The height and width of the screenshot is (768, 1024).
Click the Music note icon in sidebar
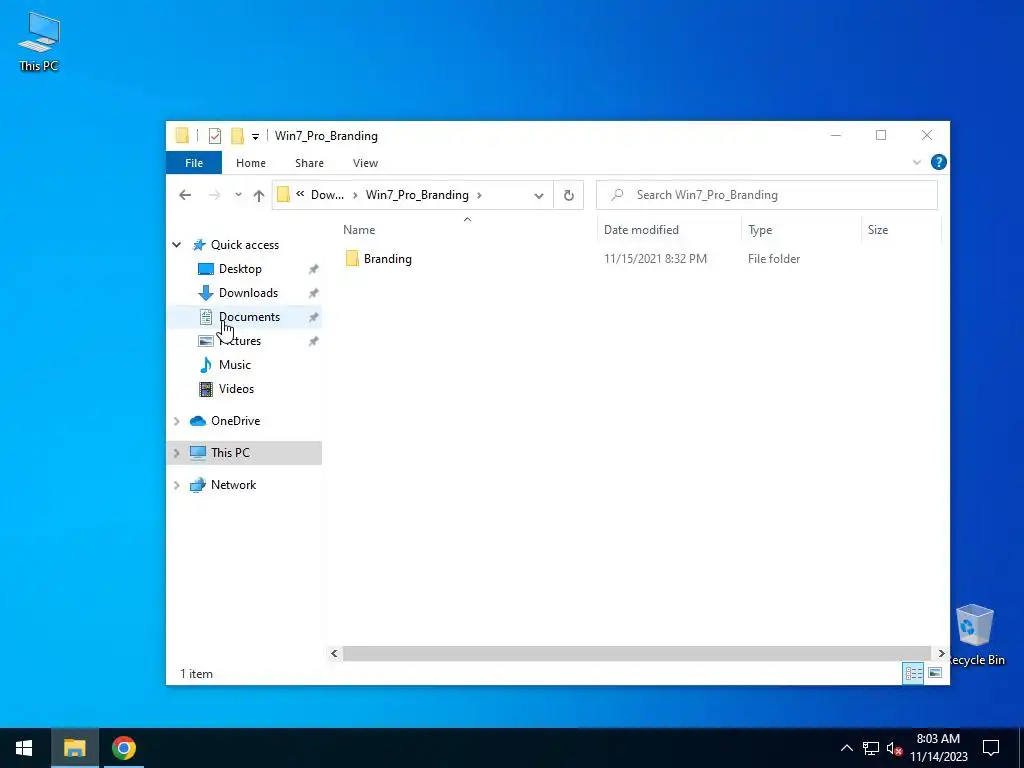pyautogui.click(x=206, y=364)
